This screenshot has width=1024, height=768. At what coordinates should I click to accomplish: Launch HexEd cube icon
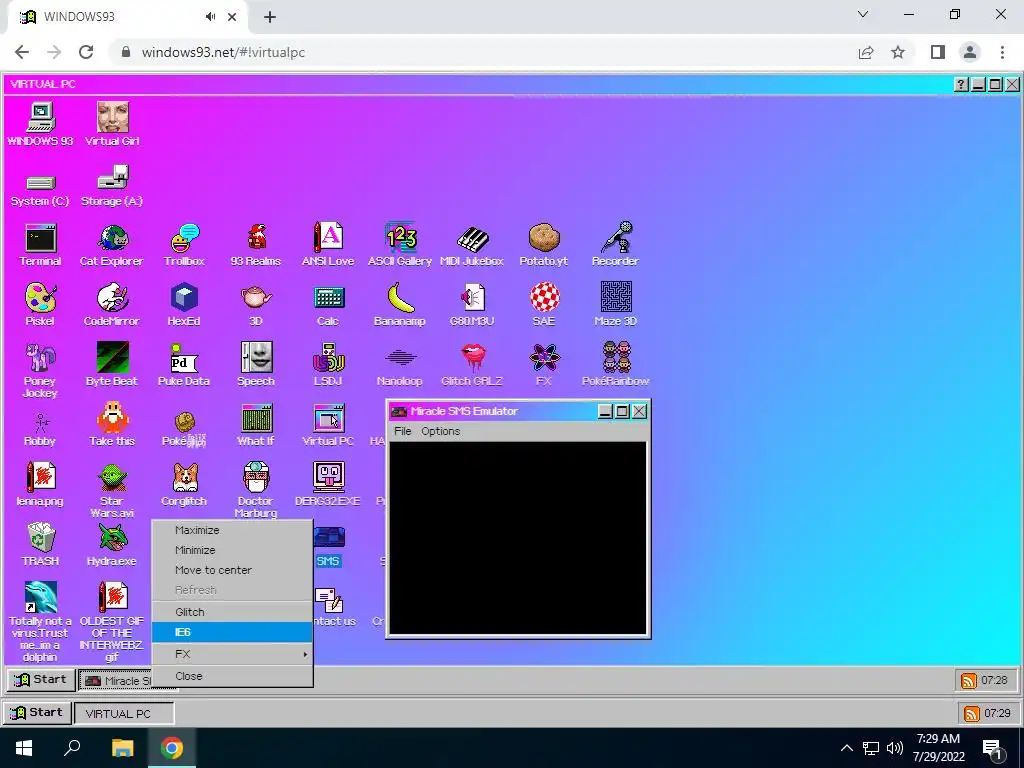(184, 305)
